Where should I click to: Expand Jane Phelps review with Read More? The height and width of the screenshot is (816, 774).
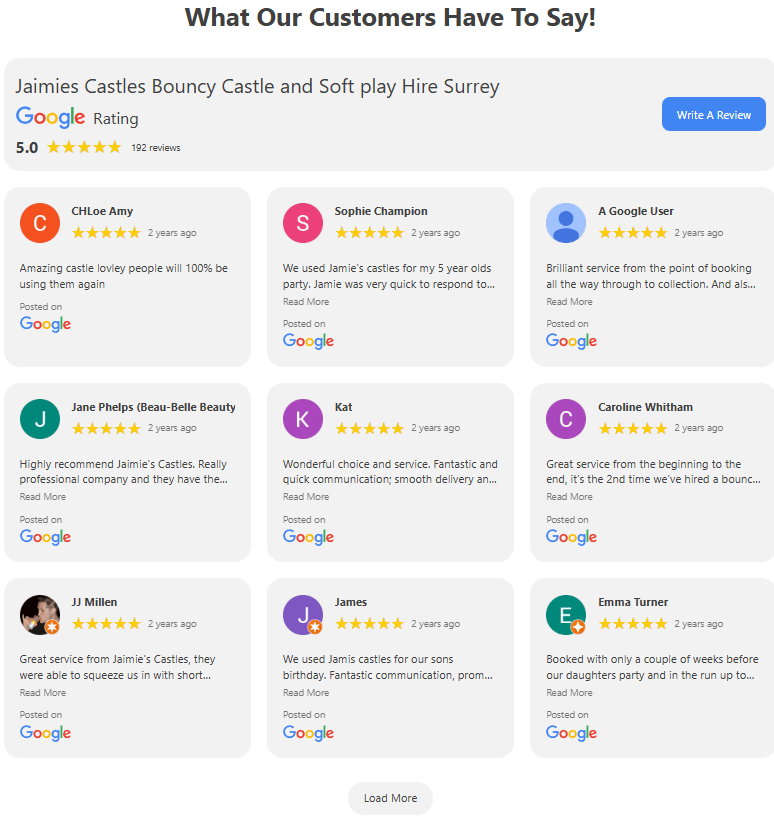[x=42, y=496]
